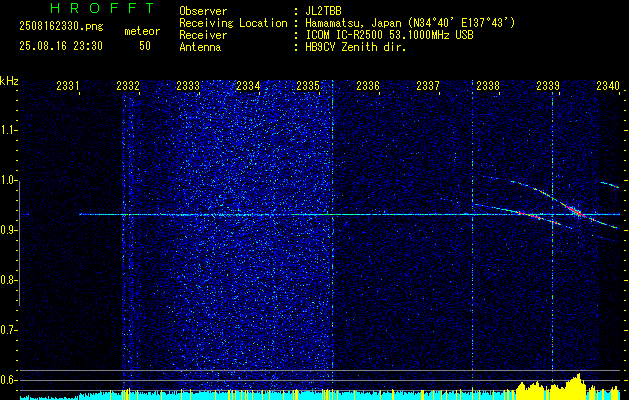Click the 0.8 kHz axis label
Screen dimensions: 629x400
(7, 280)
